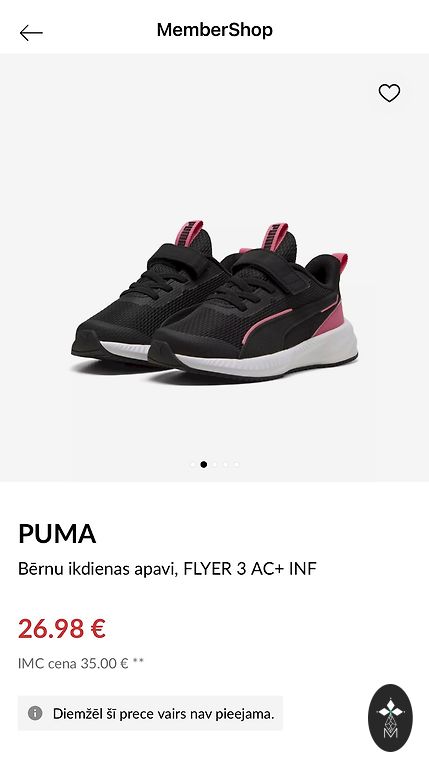
Task: Tap the IMC cena 35.00 € text
Action: 73,664
